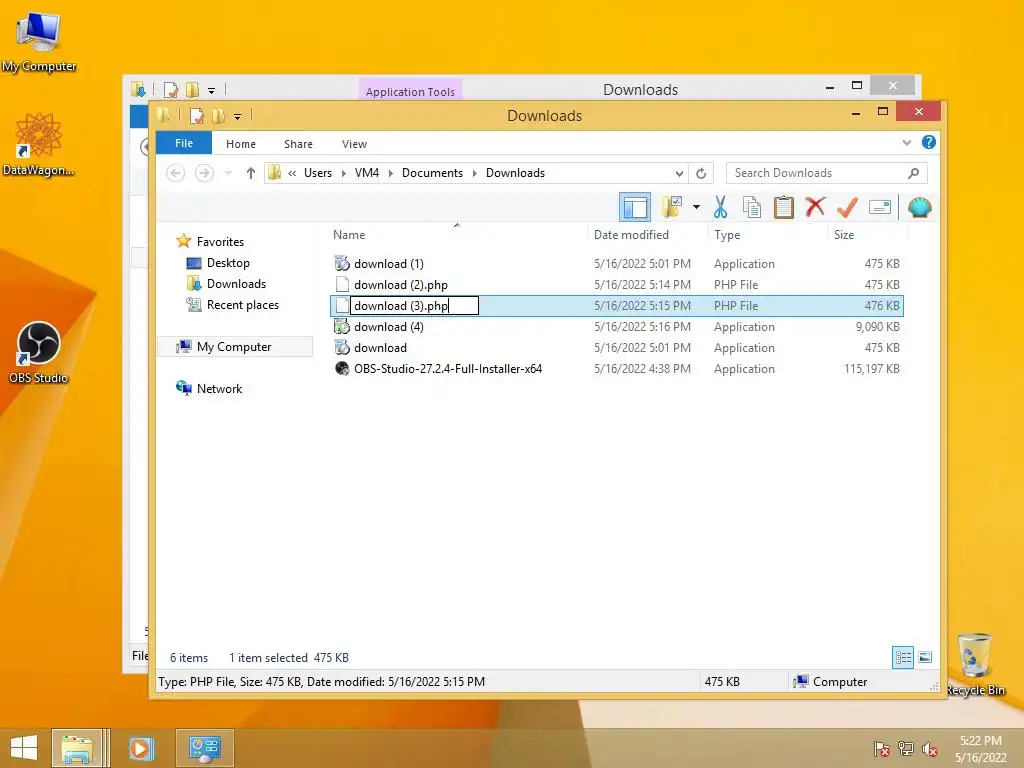Click the folder options toolbar icon
The image size is (1024, 768).
click(672, 207)
